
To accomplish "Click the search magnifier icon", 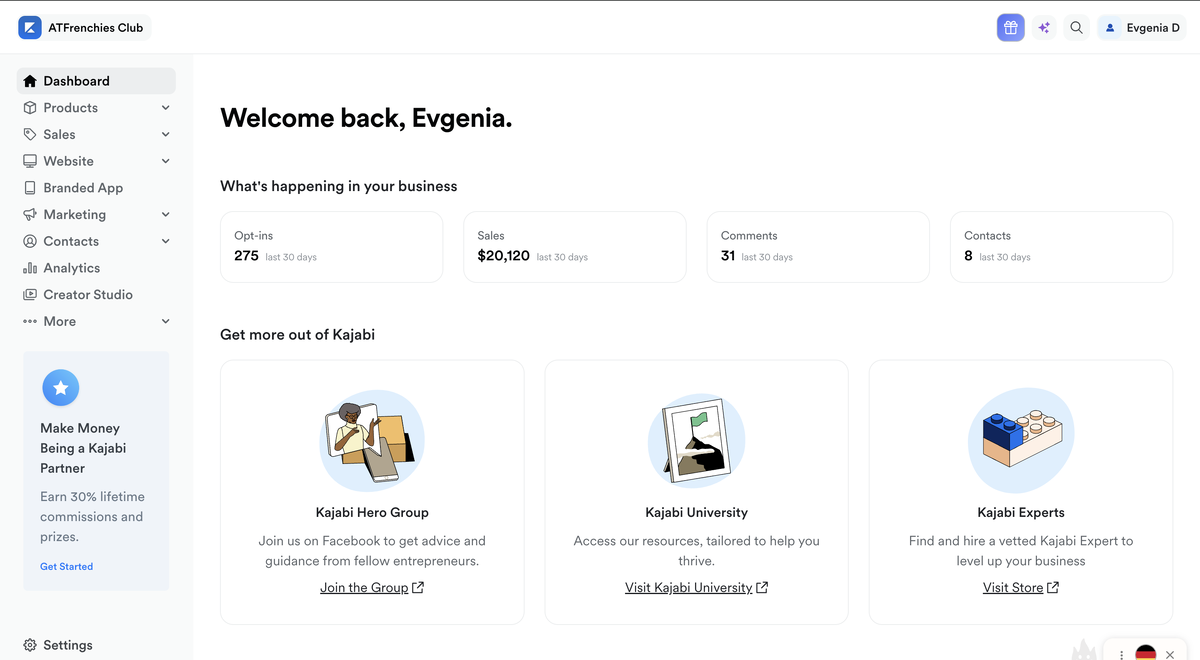I will [x=1076, y=28].
